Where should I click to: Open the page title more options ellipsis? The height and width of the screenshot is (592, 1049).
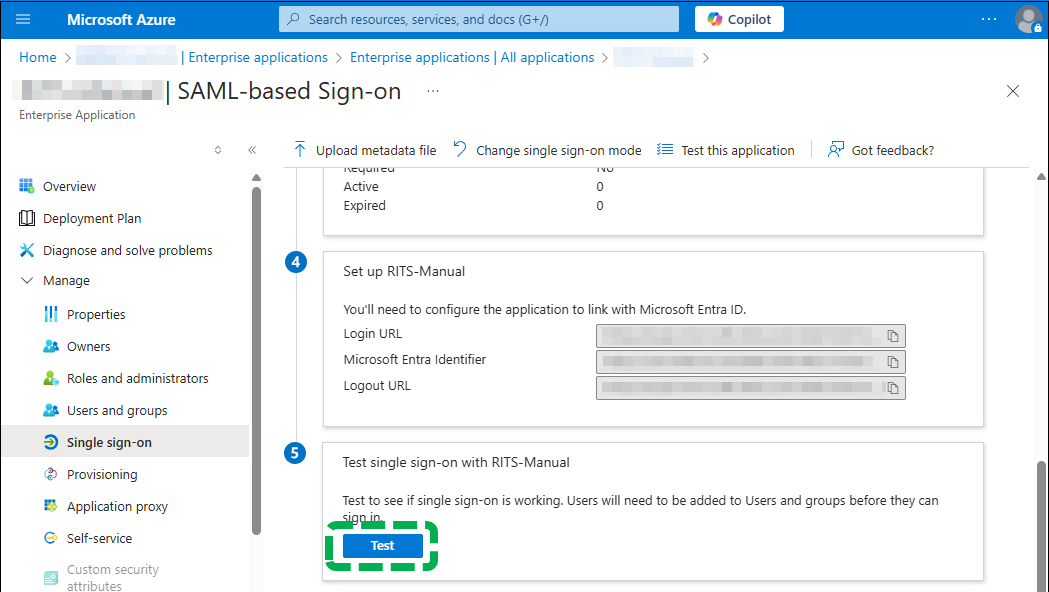[433, 91]
